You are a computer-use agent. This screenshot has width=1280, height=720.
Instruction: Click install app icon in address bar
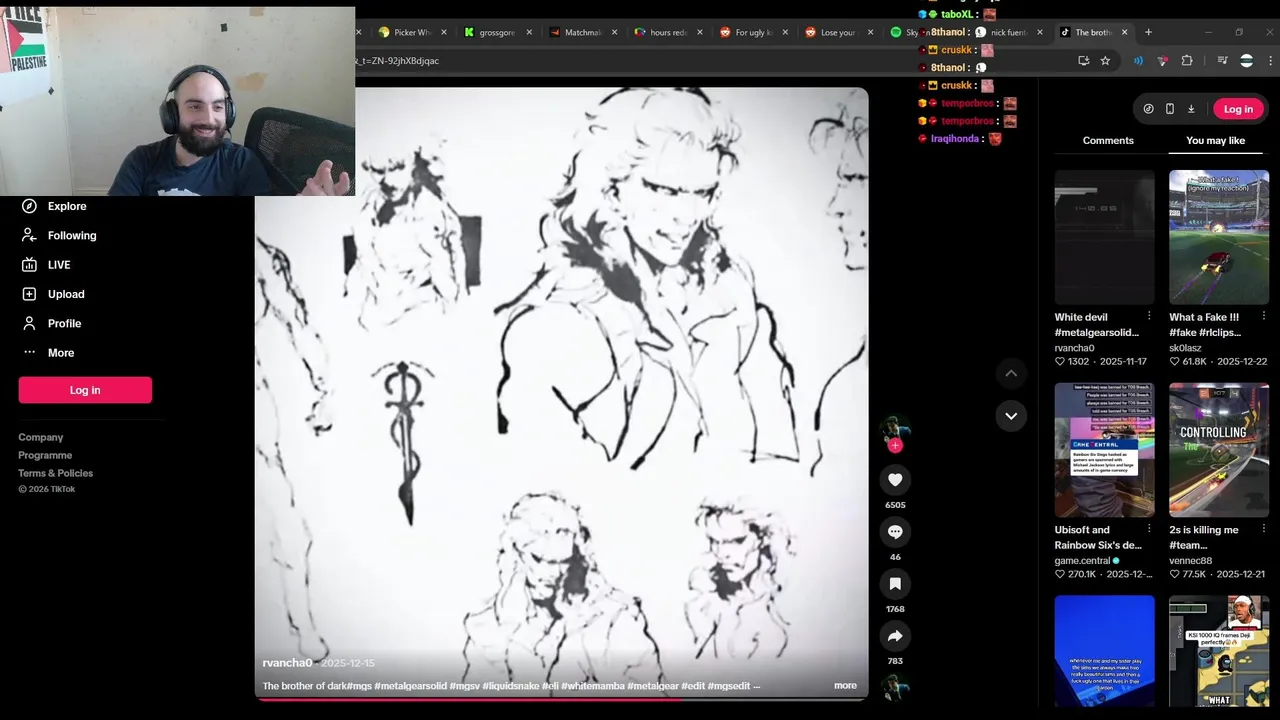1083,61
